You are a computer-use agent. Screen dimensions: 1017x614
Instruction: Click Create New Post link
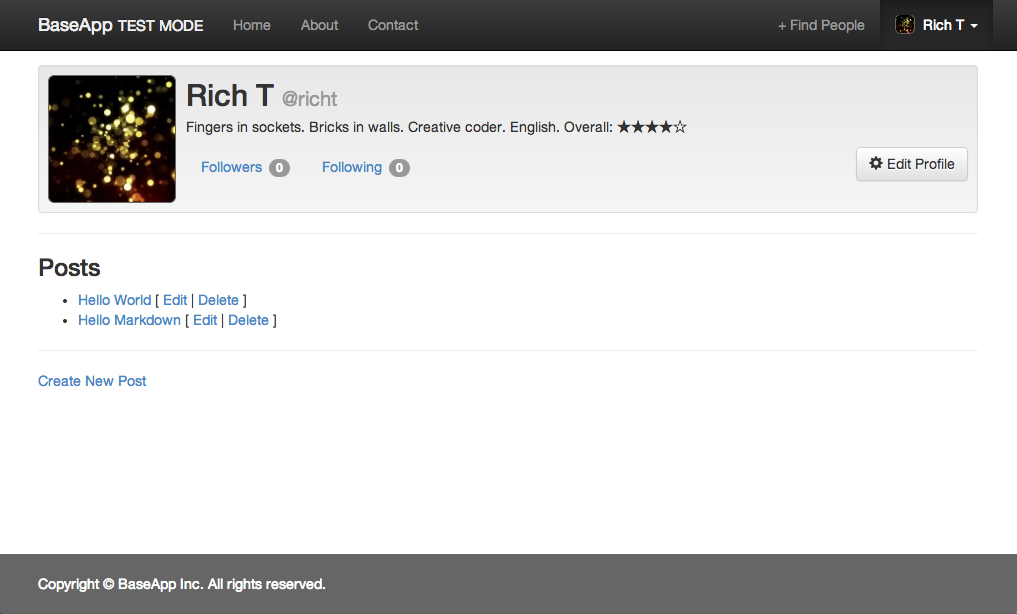(92, 381)
